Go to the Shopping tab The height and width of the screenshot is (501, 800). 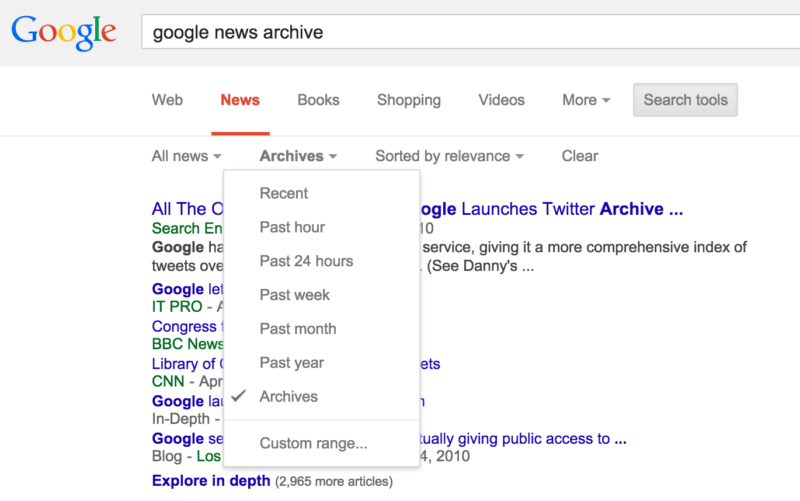(x=408, y=100)
